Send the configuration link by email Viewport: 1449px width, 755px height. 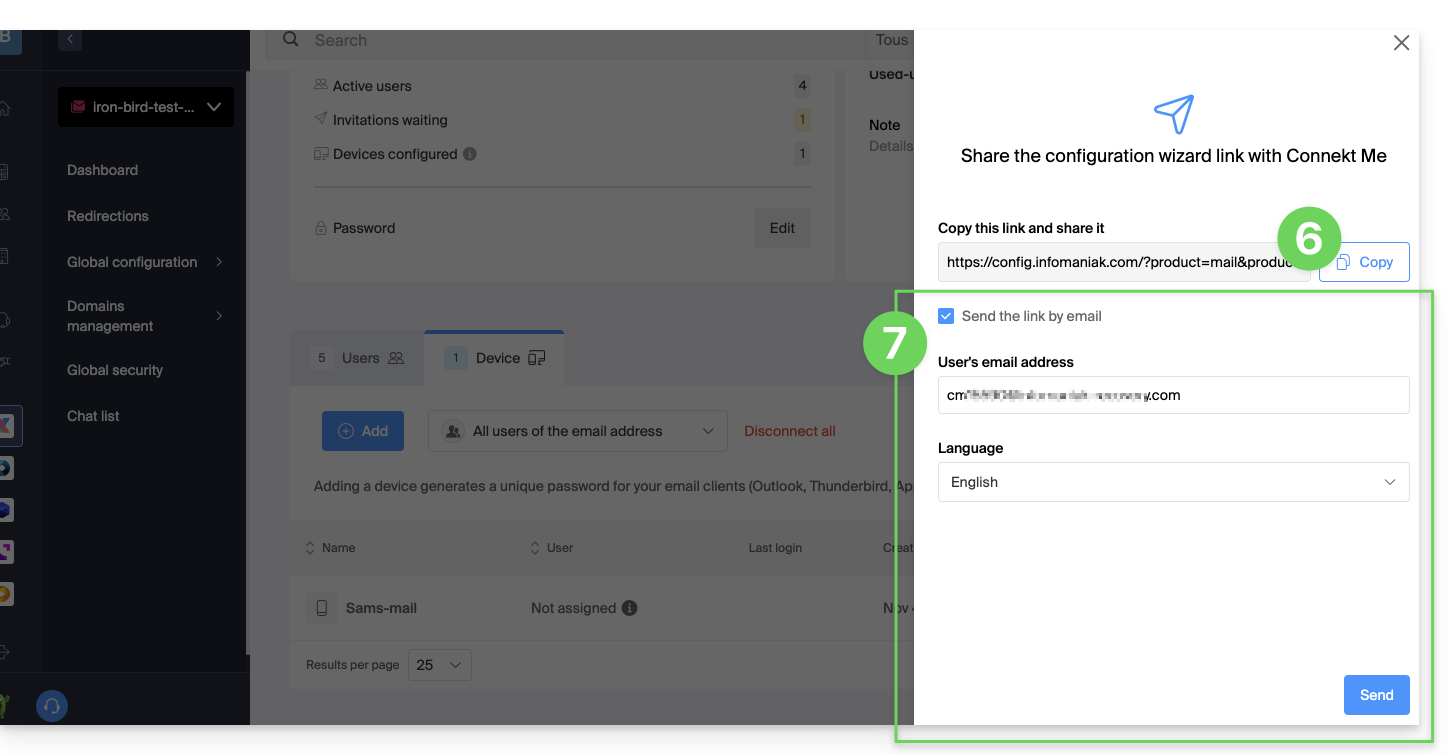[x=1376, y=695]
